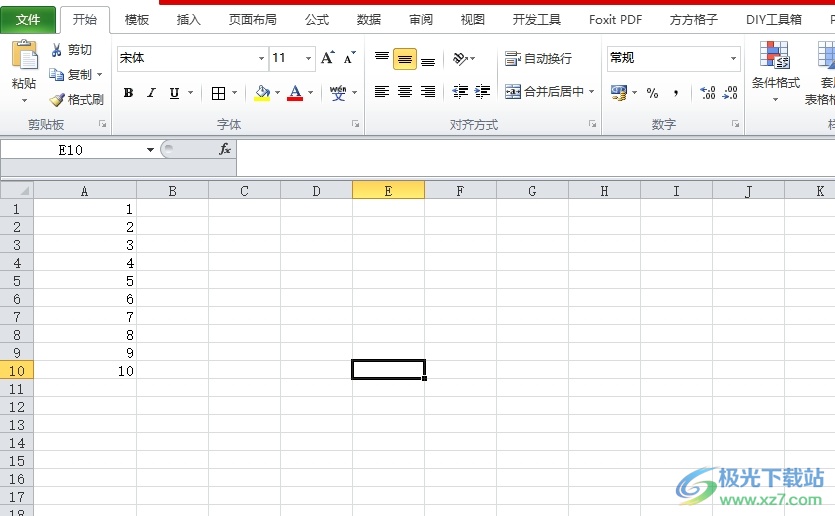Click the percent style icon
The width and height of the screenshot is (835, 516).
(652, 93)
